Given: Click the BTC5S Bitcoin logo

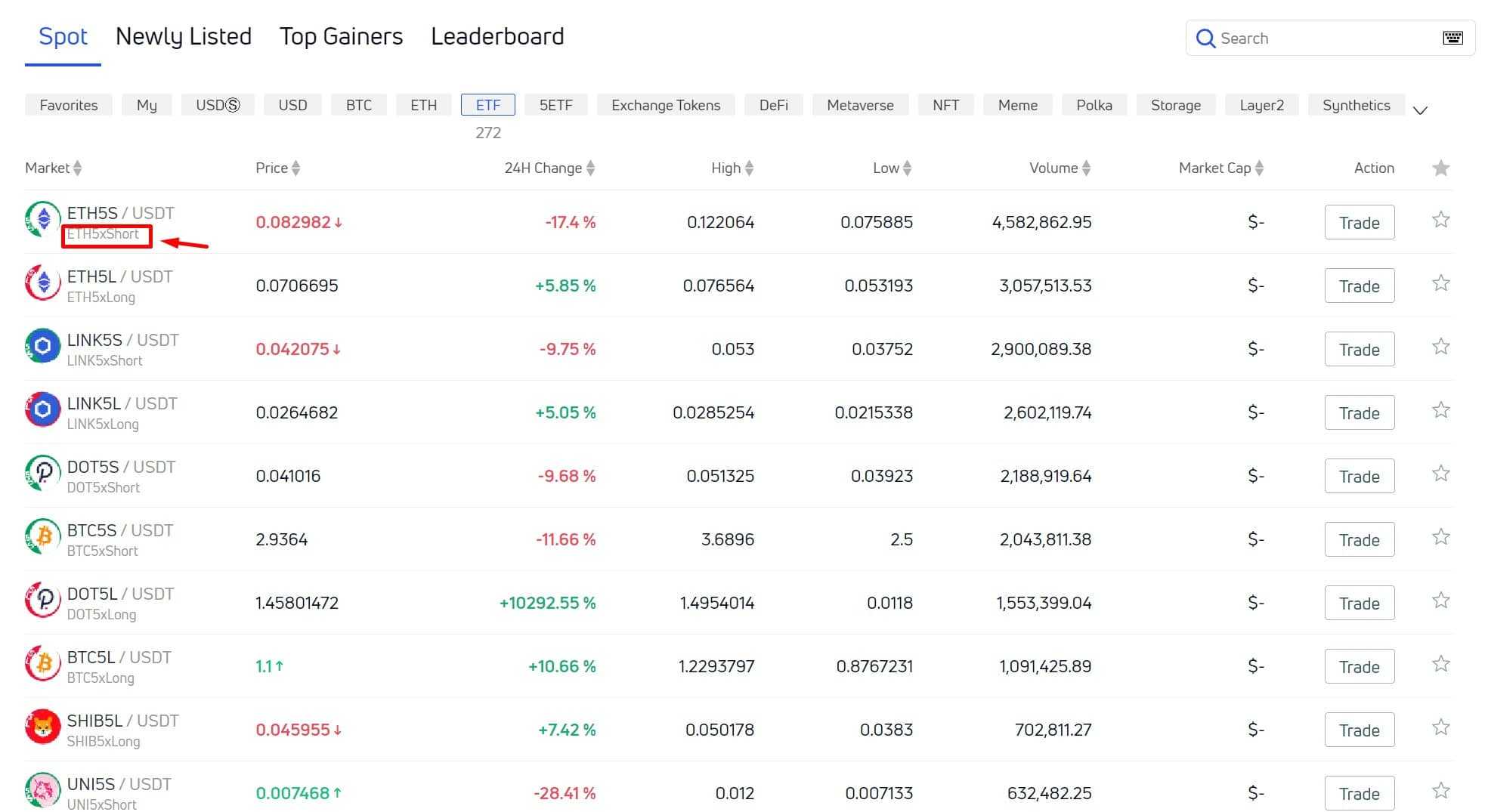Looking at the screenshot, I should click(x=43, y=537).
